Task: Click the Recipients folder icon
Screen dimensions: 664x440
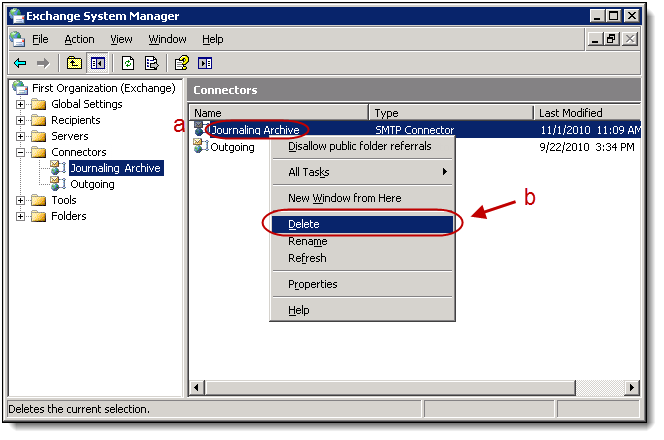Action: pyautogui.click(x=39, y=120)
